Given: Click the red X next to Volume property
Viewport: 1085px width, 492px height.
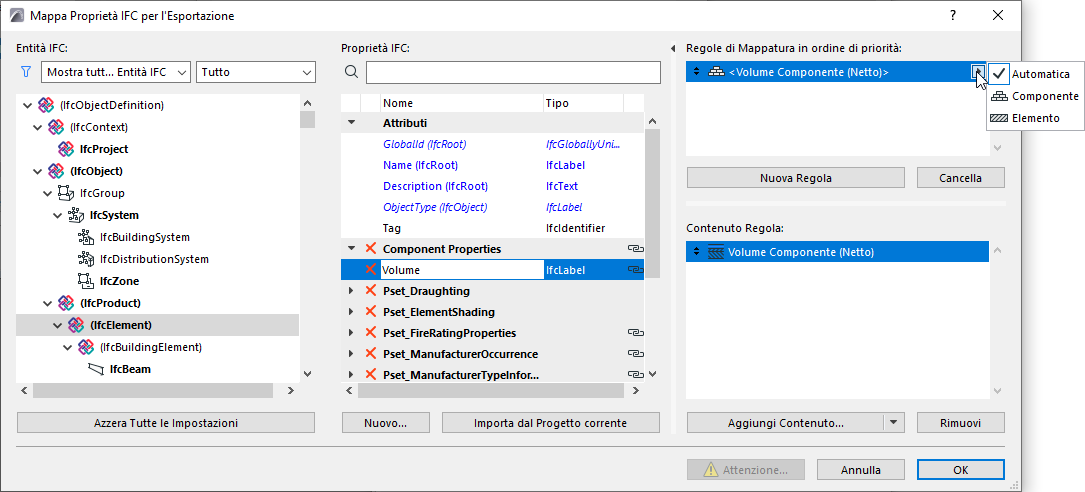Looking at the screenshot, I should coord(370,270).
